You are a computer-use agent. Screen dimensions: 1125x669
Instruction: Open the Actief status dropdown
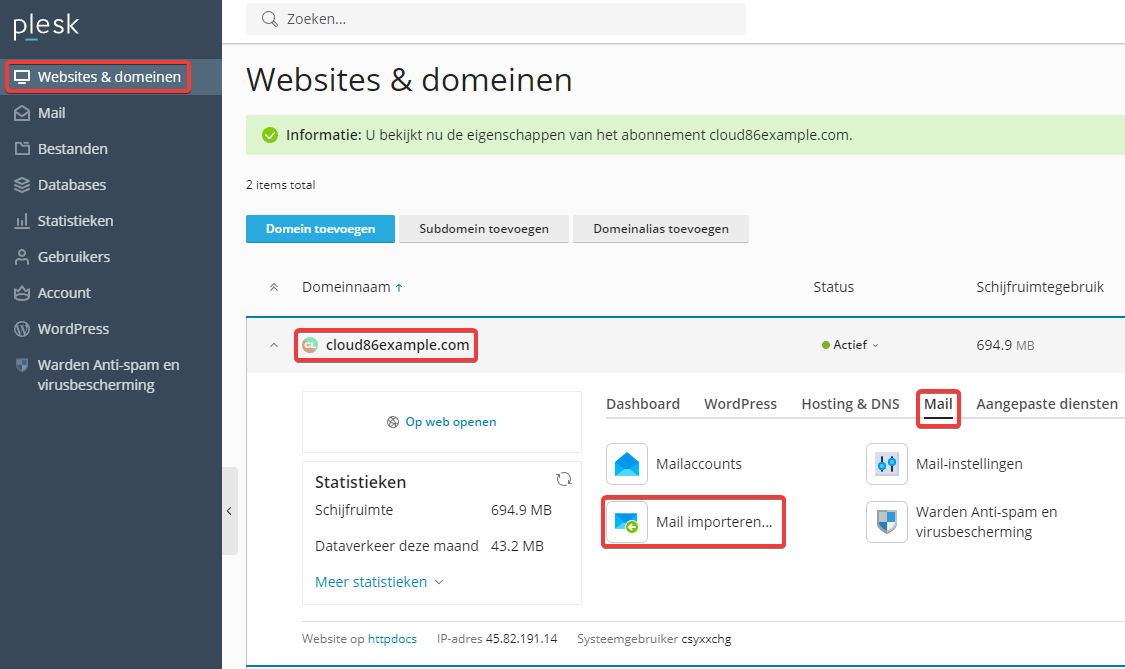point(851,345)
